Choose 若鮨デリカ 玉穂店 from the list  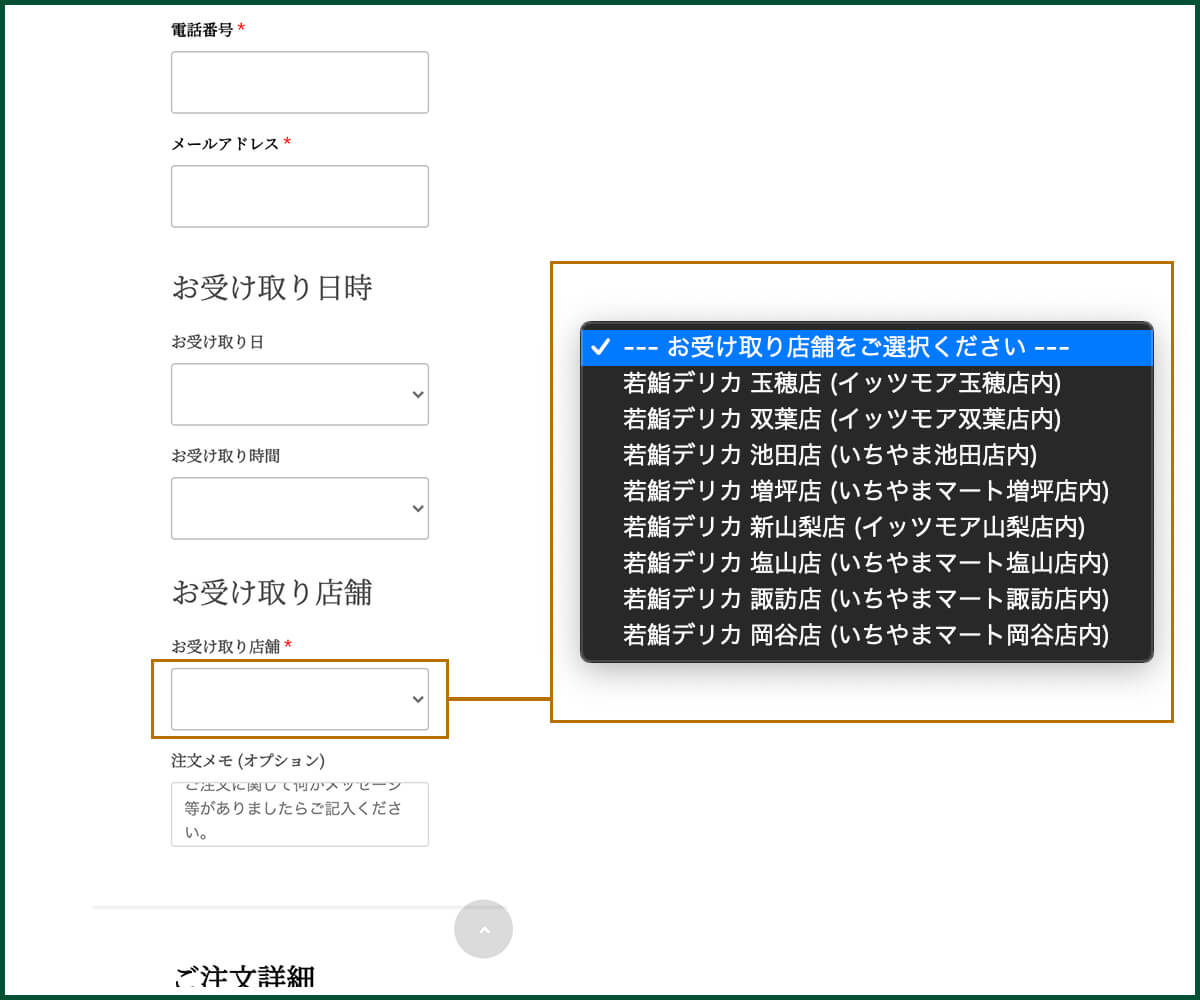841,383
